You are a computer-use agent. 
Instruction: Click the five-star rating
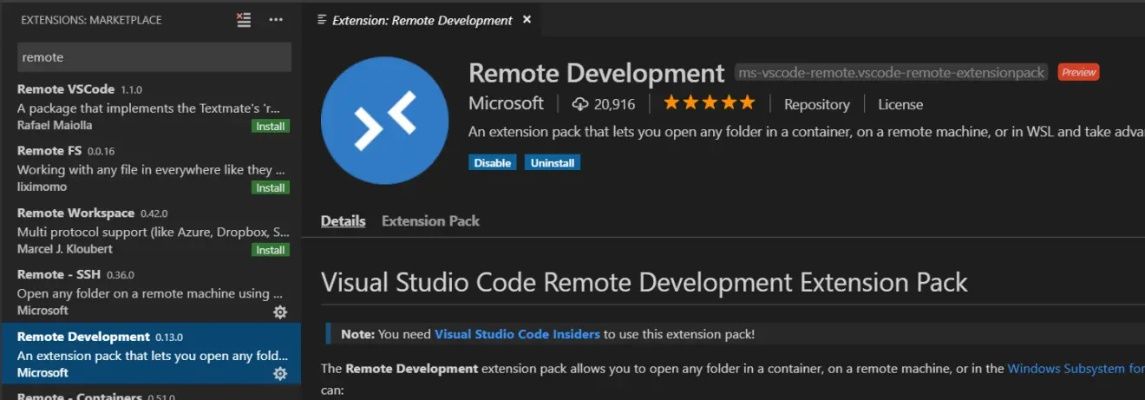[709, 103]
